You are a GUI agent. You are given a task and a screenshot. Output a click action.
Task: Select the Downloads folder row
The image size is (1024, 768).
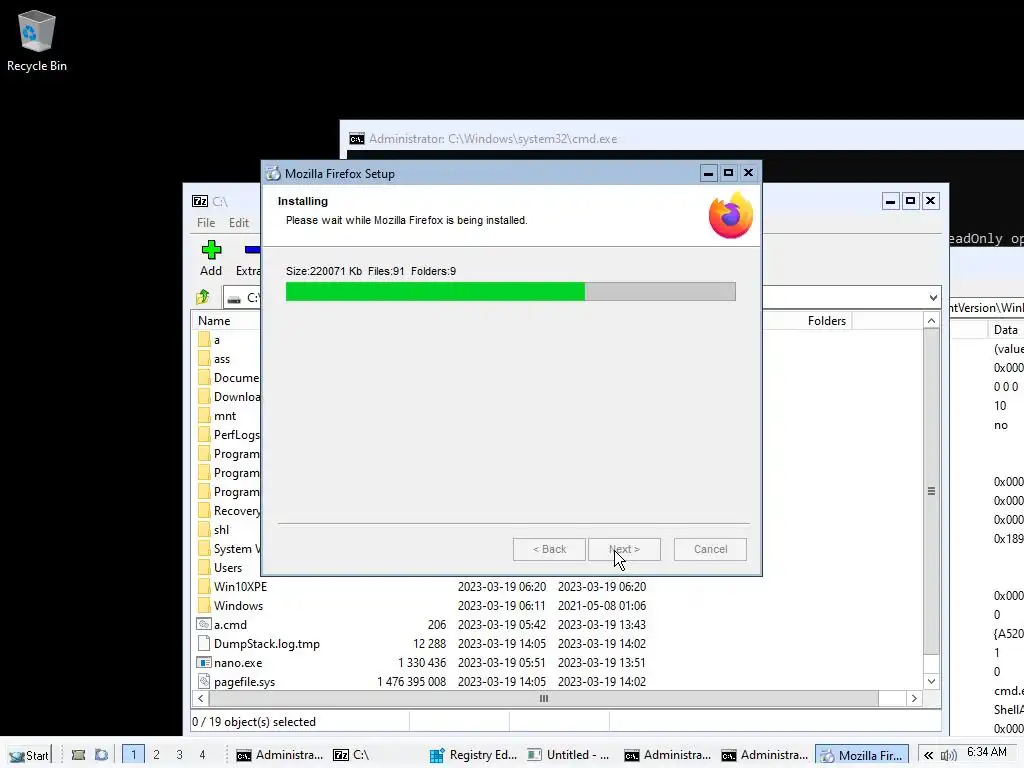pos(228,396)
